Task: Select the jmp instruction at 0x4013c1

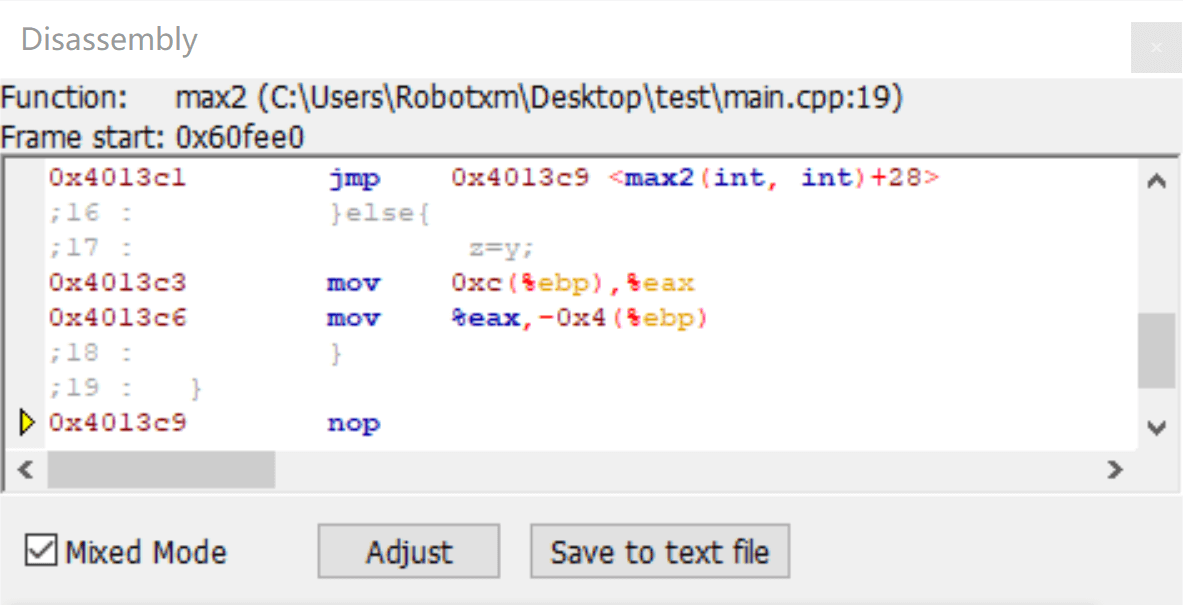Action: 354,179
